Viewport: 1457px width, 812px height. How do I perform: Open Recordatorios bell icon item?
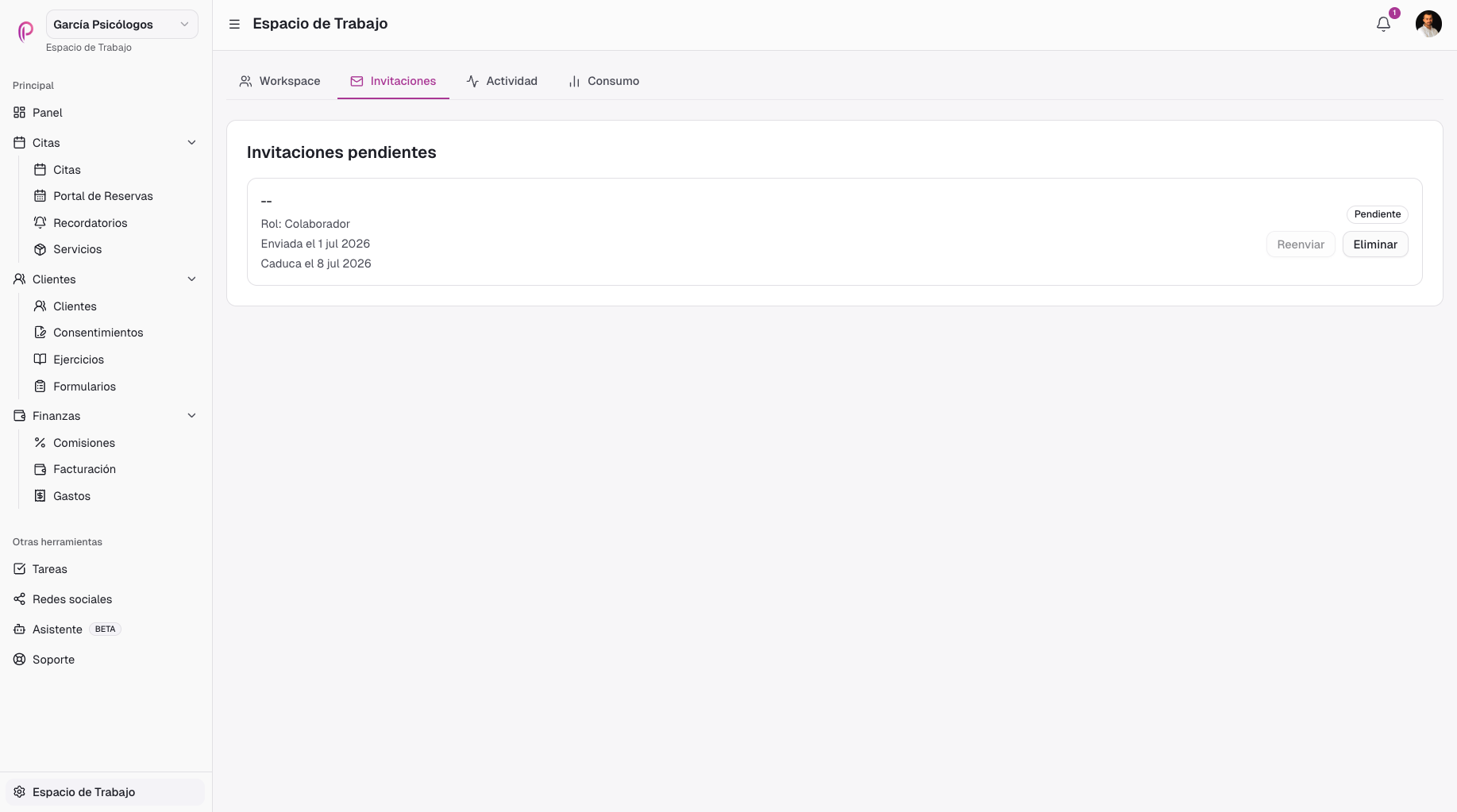coord(40,223)
